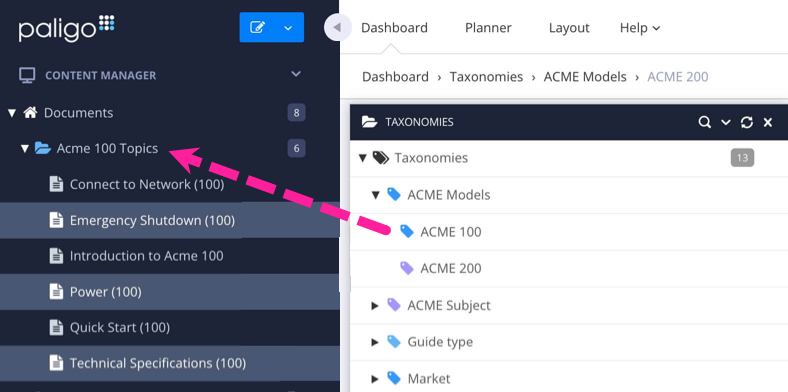Collapse the sidebar with the round arrow button
The height and width of the screenshot is (392, 788).
click(x=337, y=27)
